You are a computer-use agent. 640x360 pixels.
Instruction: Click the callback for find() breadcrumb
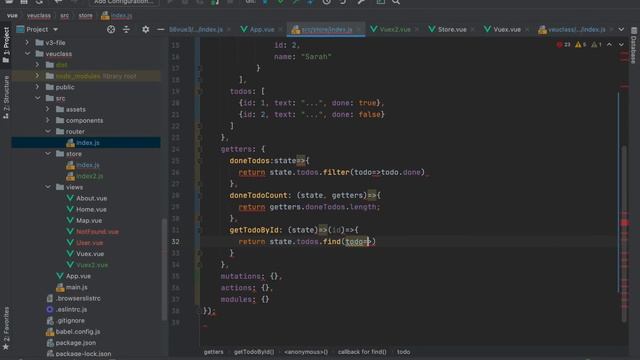tap(362, 351)
